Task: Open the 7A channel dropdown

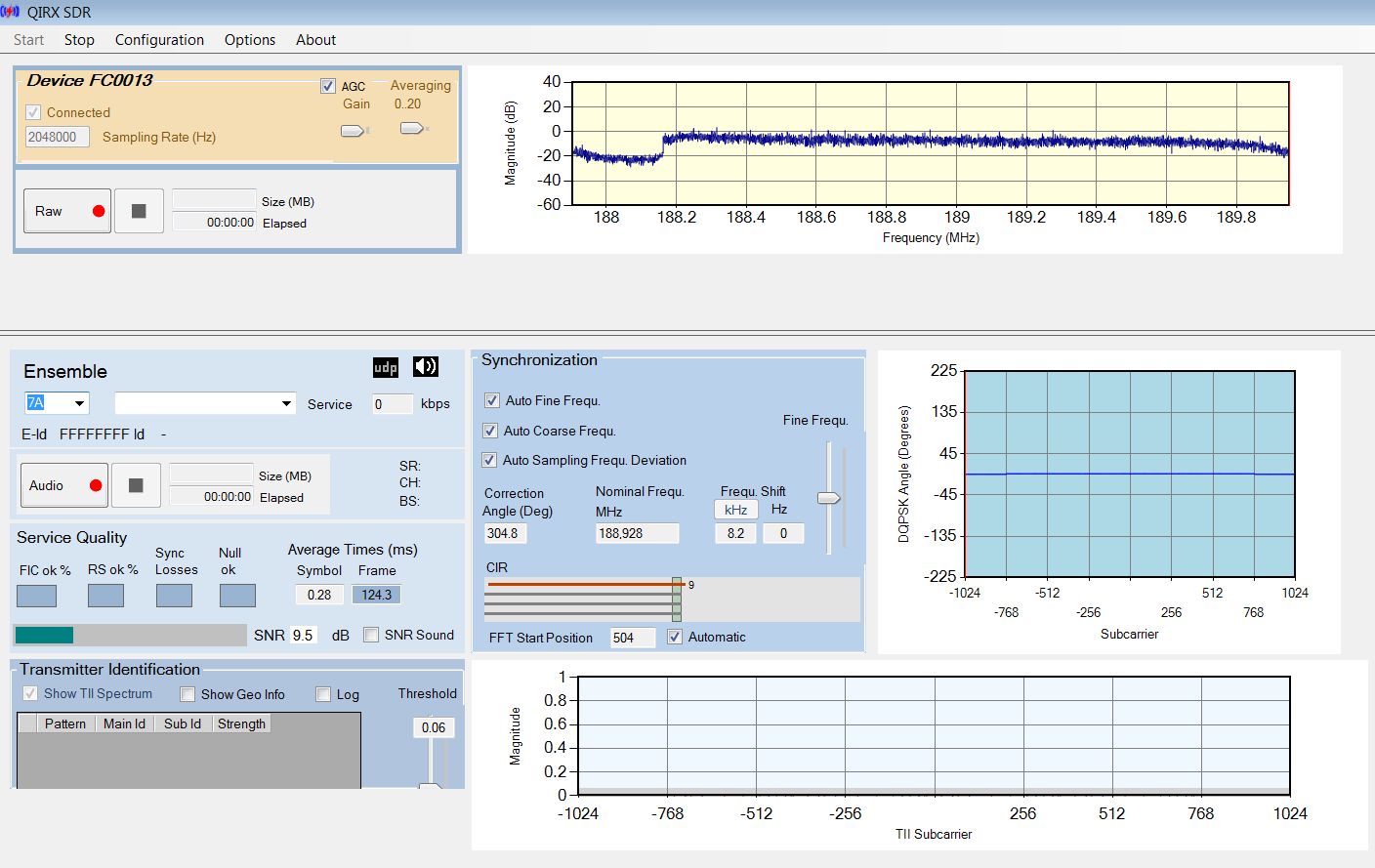Action: [x=79, y=403]
